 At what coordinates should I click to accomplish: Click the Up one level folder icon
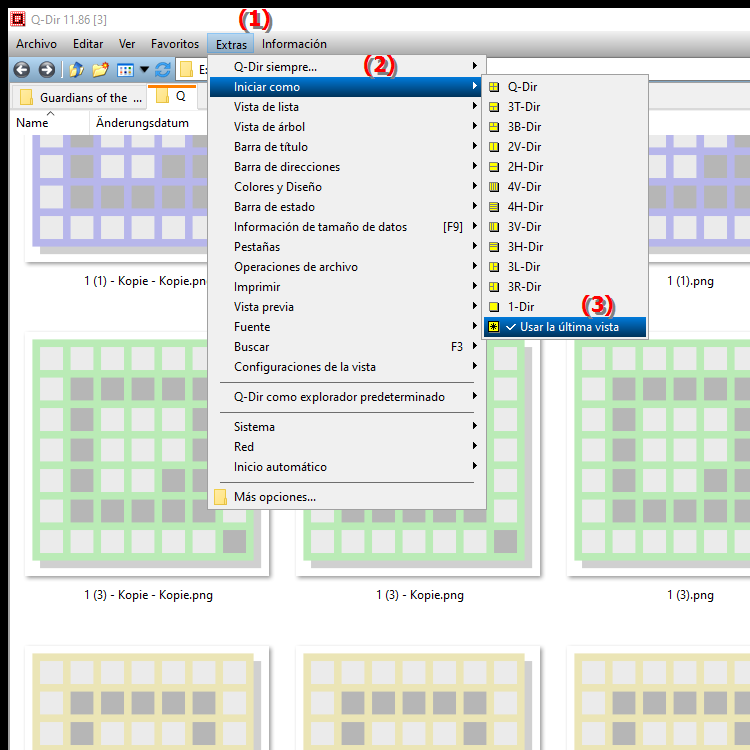click(76, 70)
